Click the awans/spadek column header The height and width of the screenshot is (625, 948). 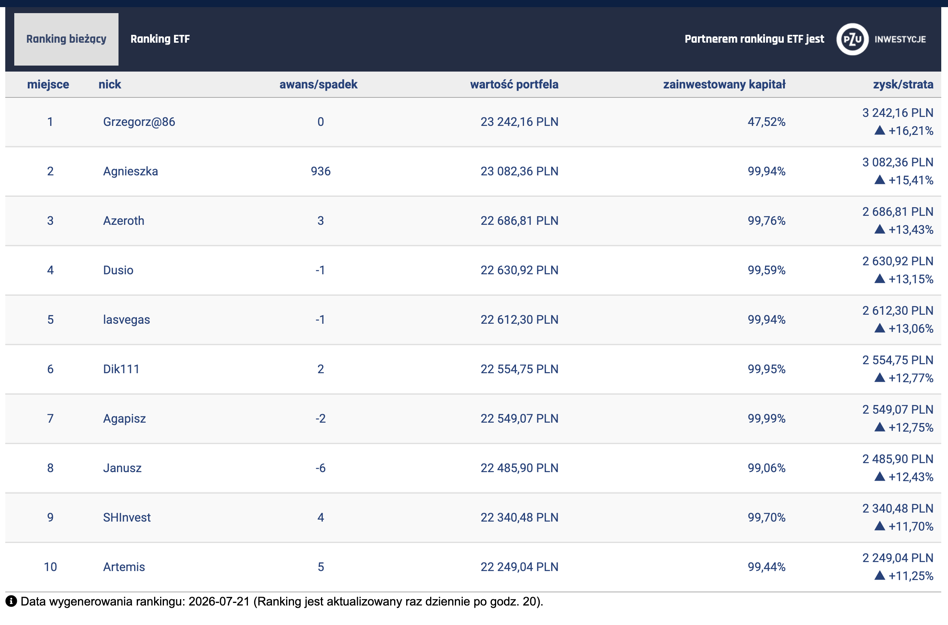click(318, 84)
